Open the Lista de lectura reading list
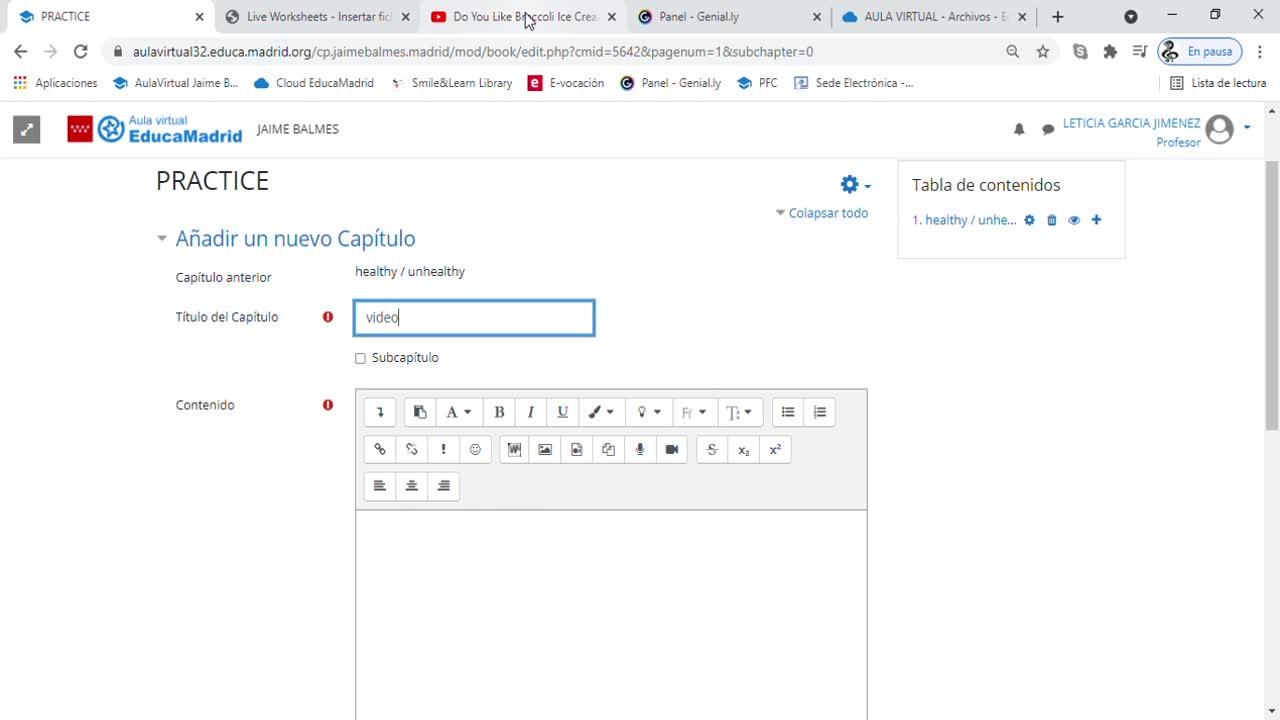The height and width of the screenshot is (720, 1280). 1218,83
